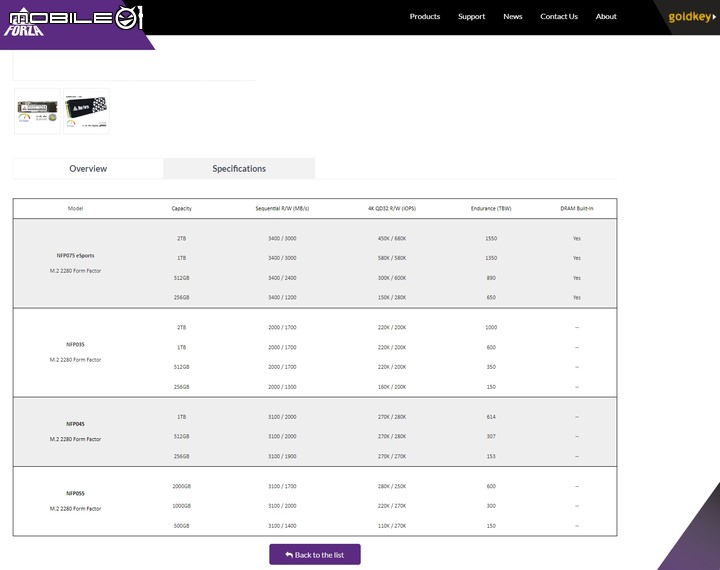
Task: Click the Capacity column header
Action: pos(181,209)
